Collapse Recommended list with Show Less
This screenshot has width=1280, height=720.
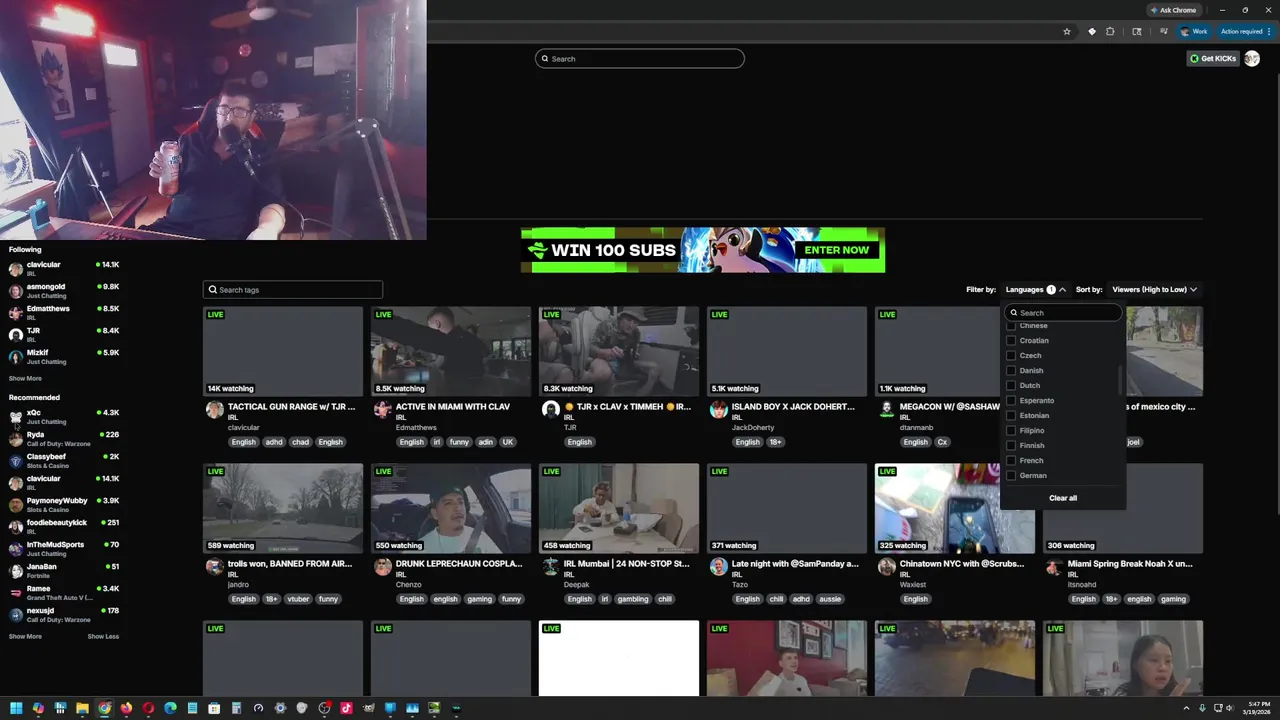103,636
